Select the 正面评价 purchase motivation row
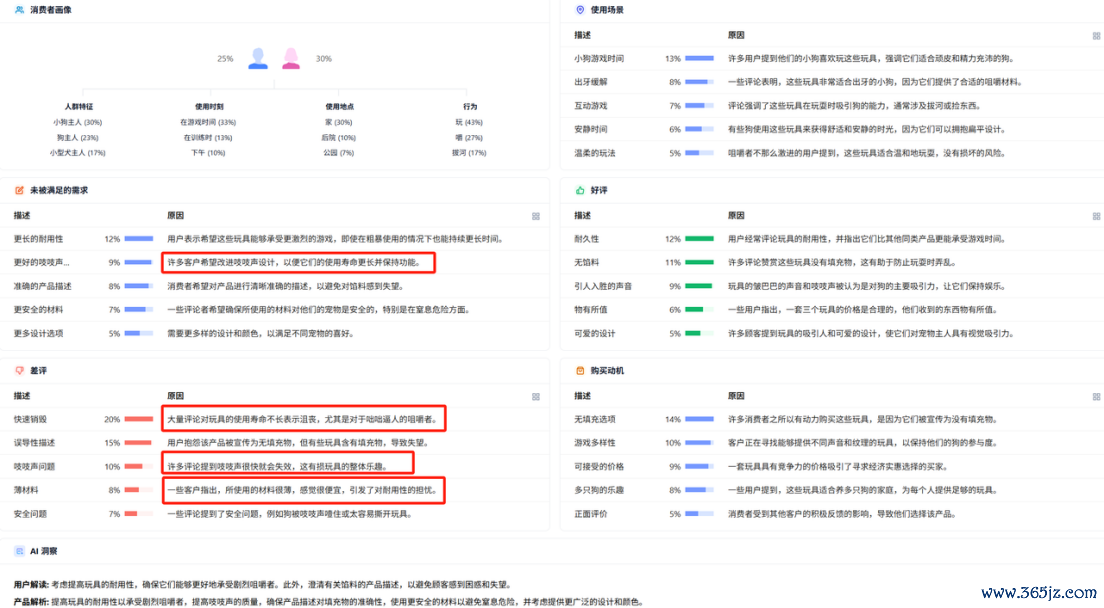The image size is (1104, 608). tap(832, 514)
